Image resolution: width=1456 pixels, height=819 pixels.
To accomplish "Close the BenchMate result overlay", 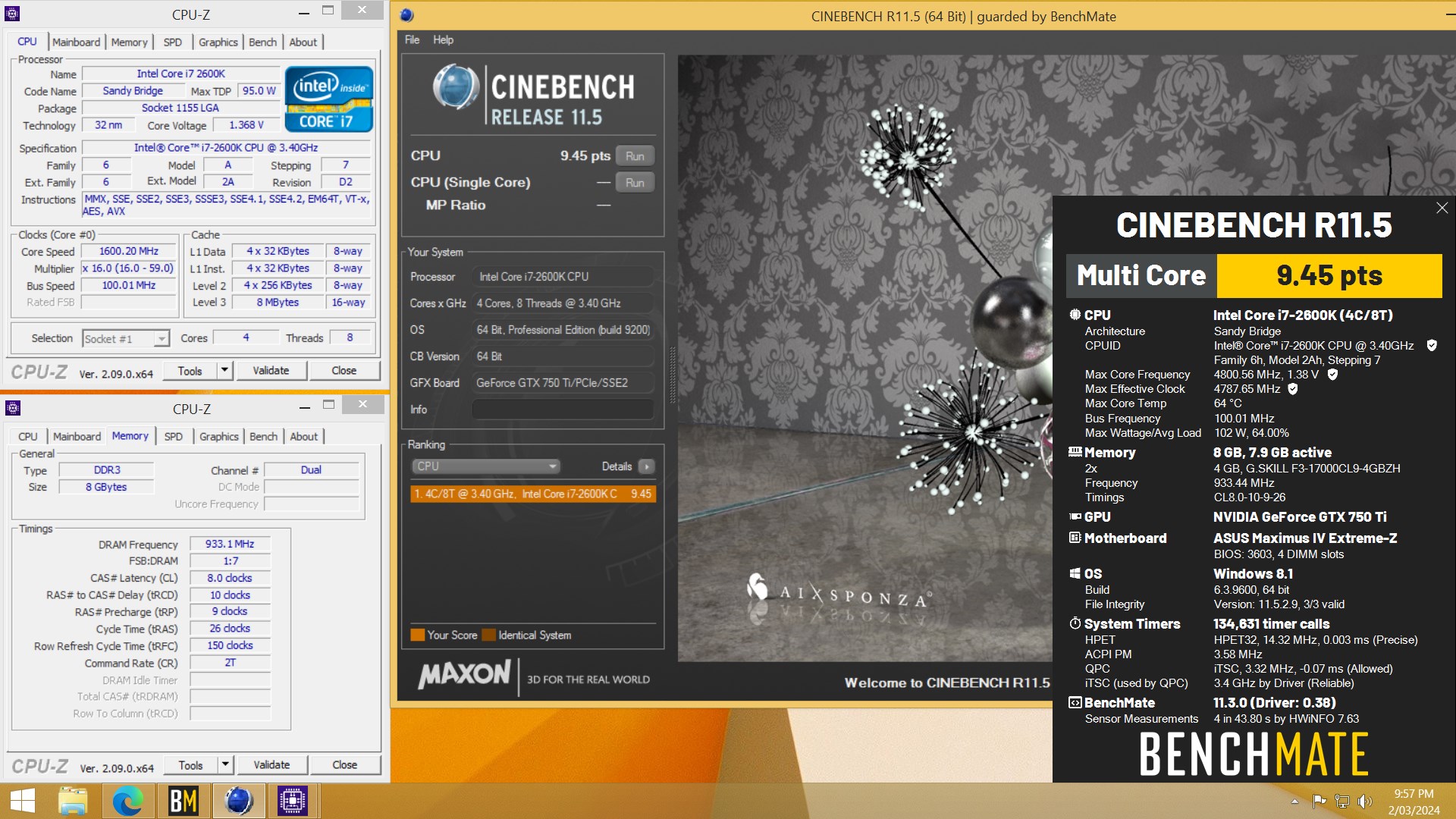I will point(1442,208).
